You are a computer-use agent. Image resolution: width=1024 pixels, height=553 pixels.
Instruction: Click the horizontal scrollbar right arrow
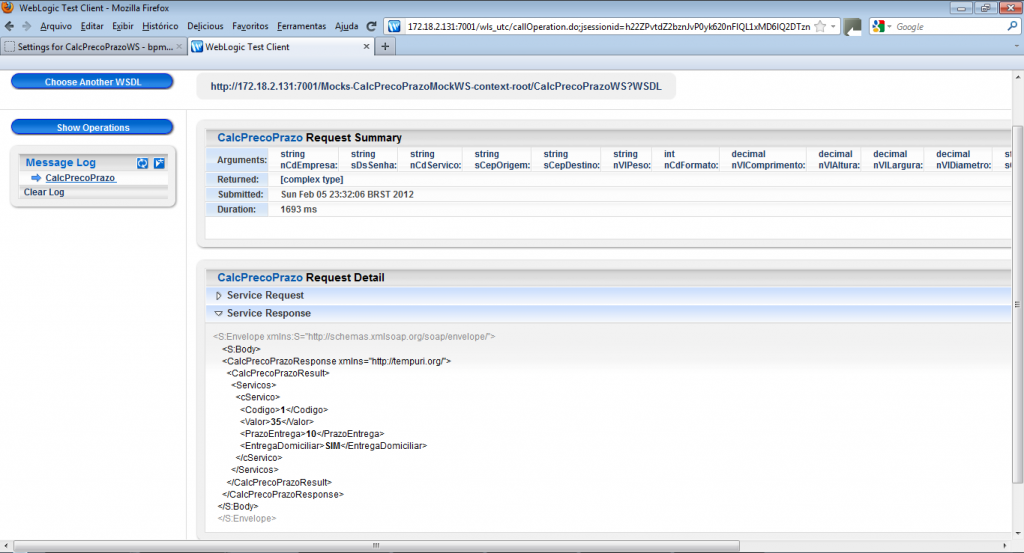pos(1005,545)
